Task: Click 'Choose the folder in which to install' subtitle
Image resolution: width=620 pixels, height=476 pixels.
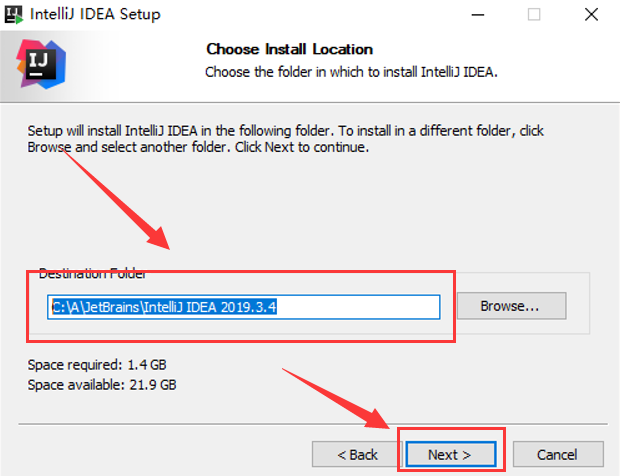Action: click(351, 72)
